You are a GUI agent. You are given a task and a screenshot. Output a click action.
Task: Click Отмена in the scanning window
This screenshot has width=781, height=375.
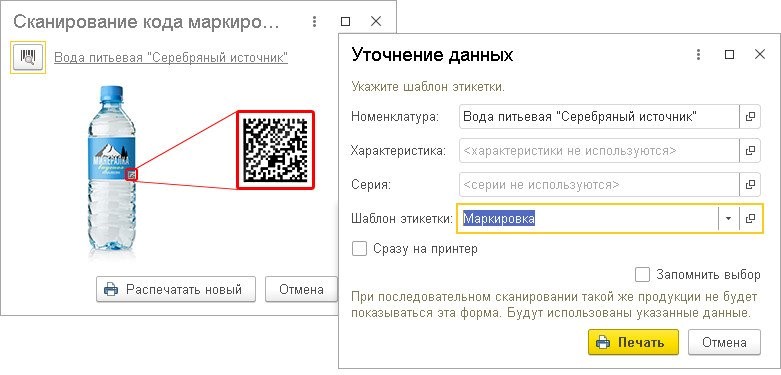point(301,289)
